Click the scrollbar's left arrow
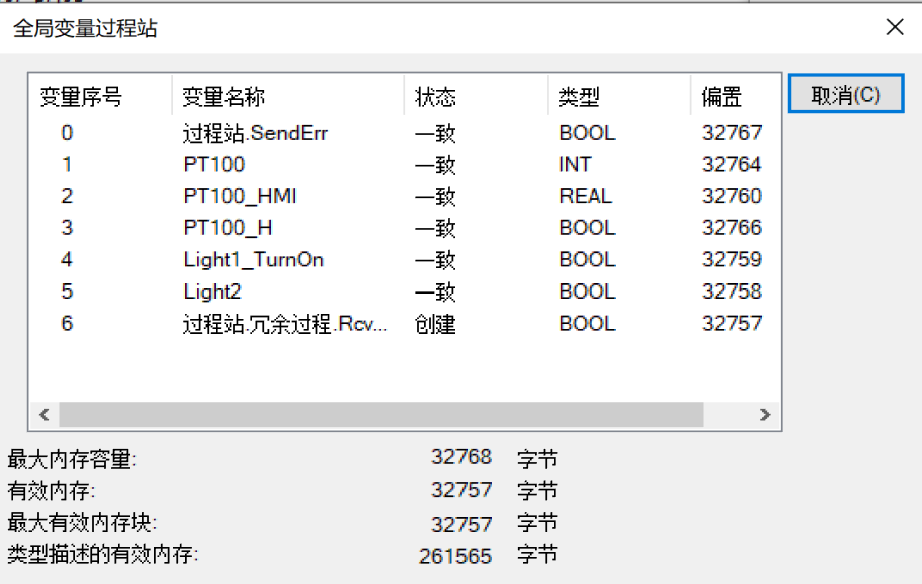This screenshot has height=584, width=922. [x=44, y=415]
